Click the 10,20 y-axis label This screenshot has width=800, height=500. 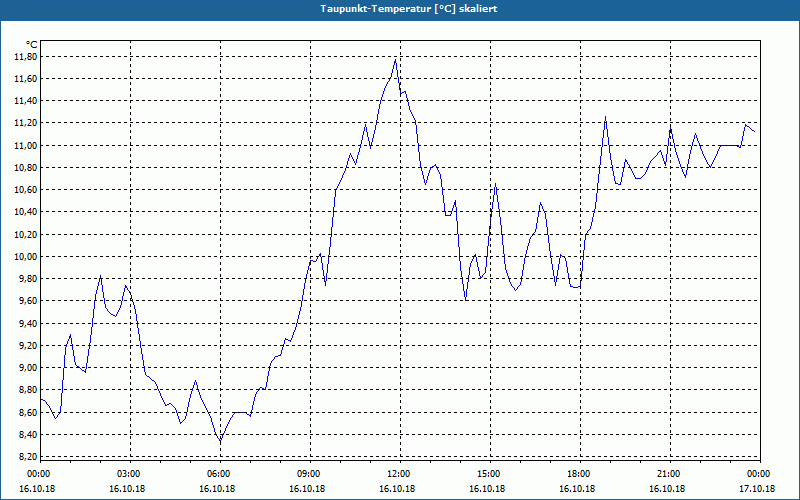25,235
